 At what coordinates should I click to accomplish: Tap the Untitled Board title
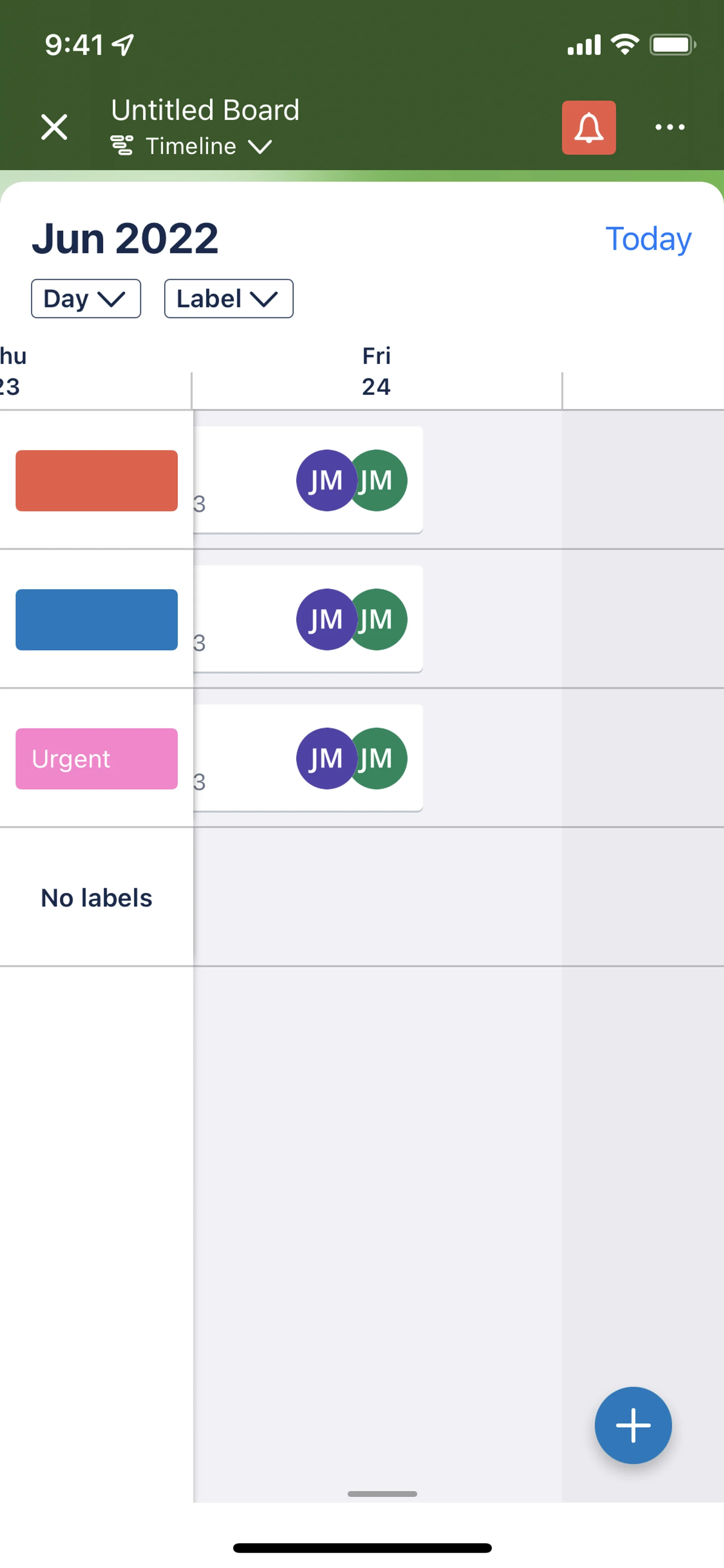[205, 110]
